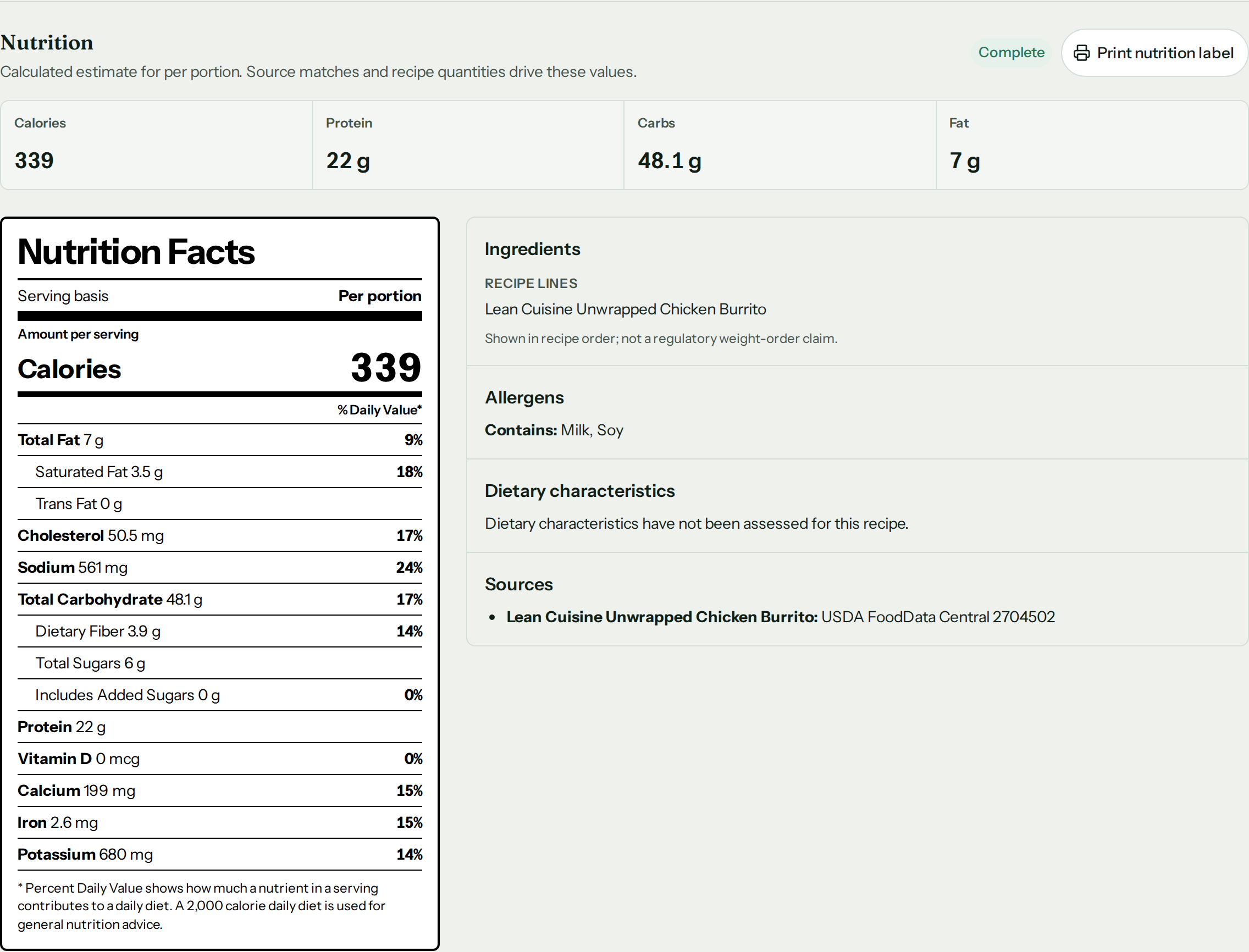Click the Per portion serving value
Screen dimensions: 1249x952
tap(380, 296)
